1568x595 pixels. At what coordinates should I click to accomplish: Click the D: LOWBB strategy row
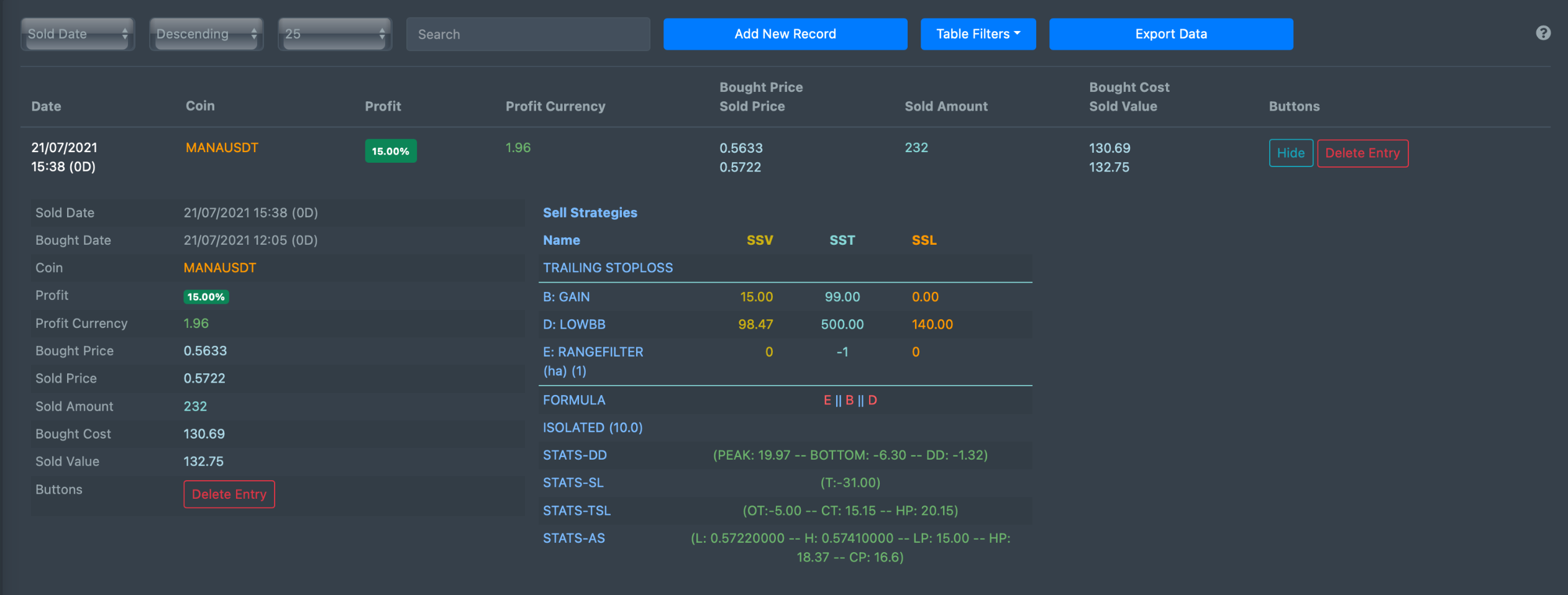pos(785,324)
